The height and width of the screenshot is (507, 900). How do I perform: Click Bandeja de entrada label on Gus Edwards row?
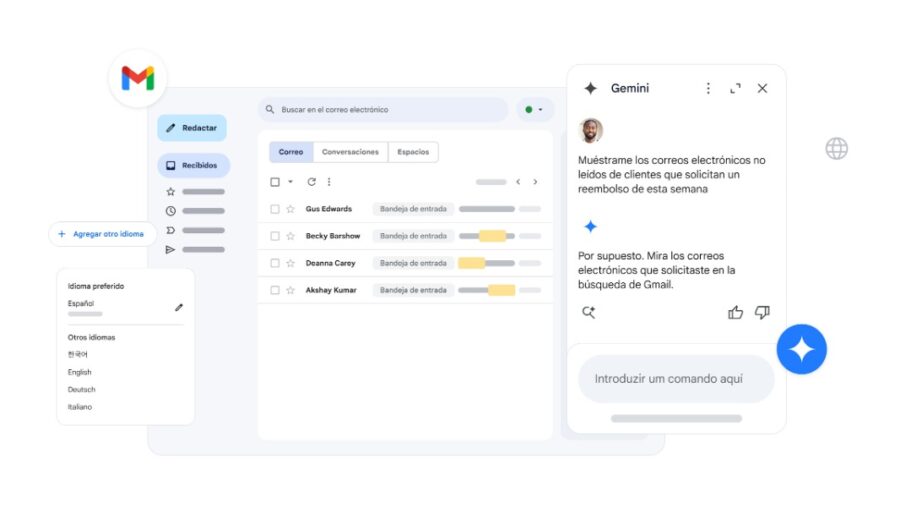pyautogui.click(x=413, y=209)
